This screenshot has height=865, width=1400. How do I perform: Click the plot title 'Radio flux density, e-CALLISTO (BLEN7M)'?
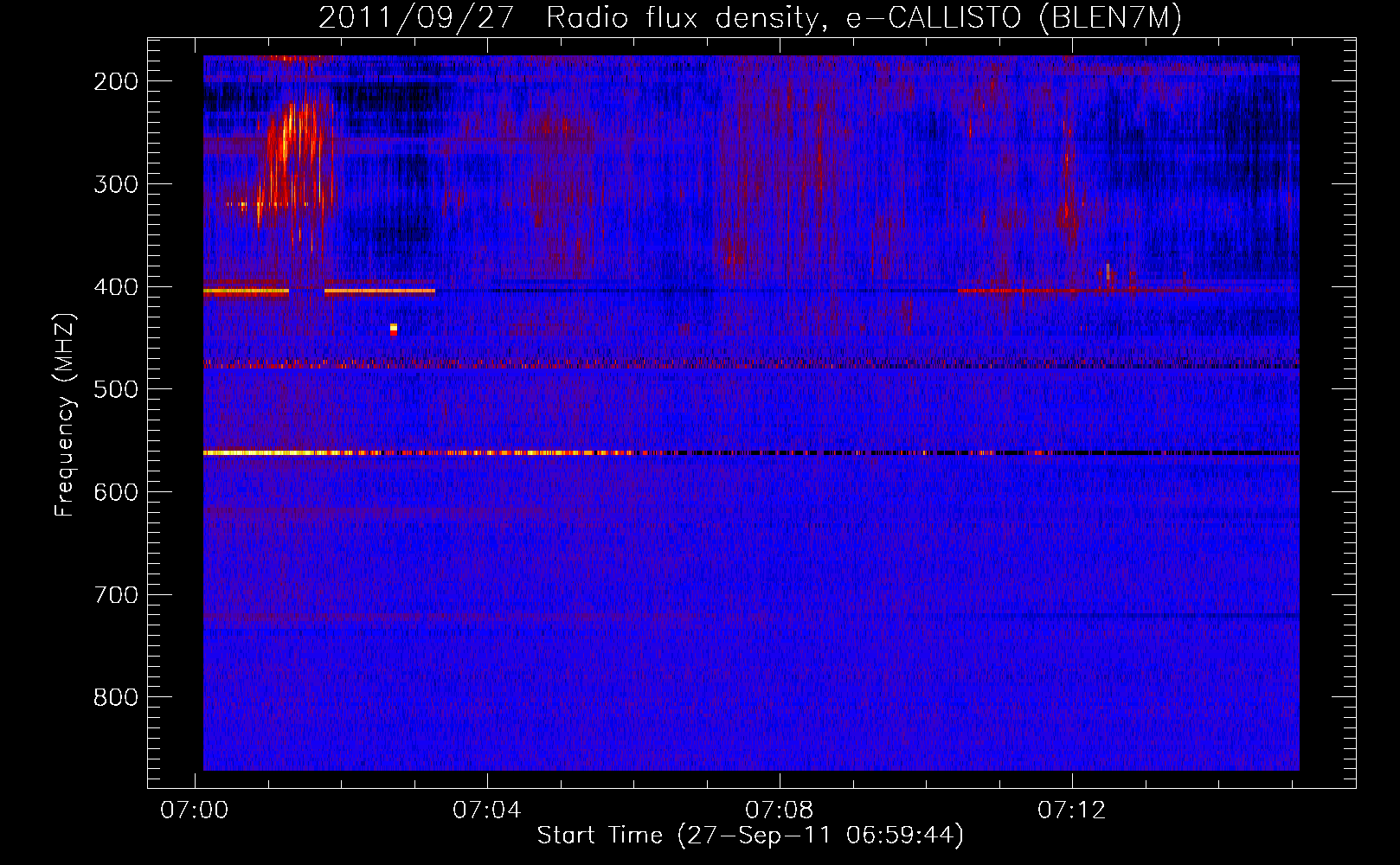click(x=864, y=18)
